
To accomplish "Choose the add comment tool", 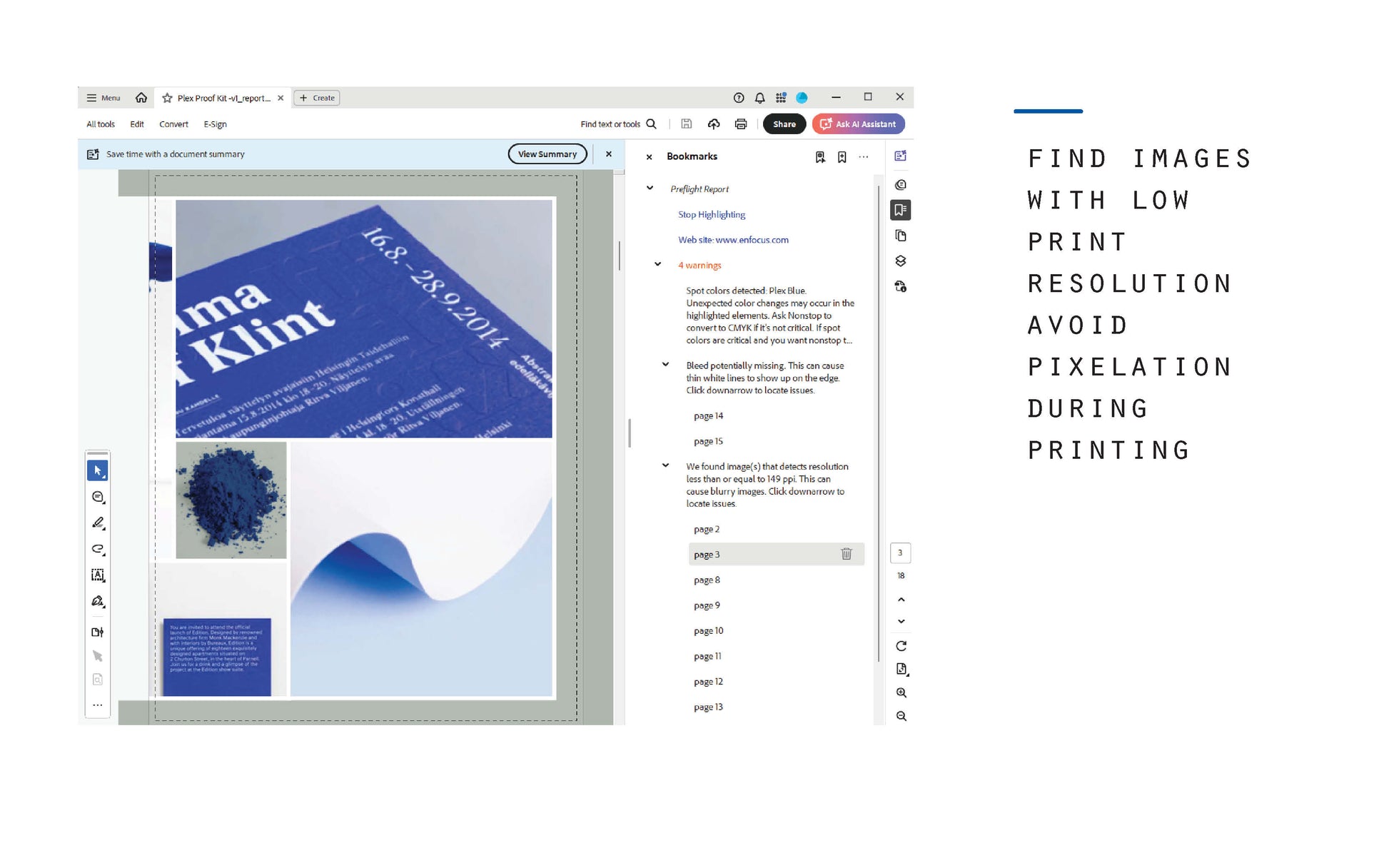I will [x=98, y=497].
